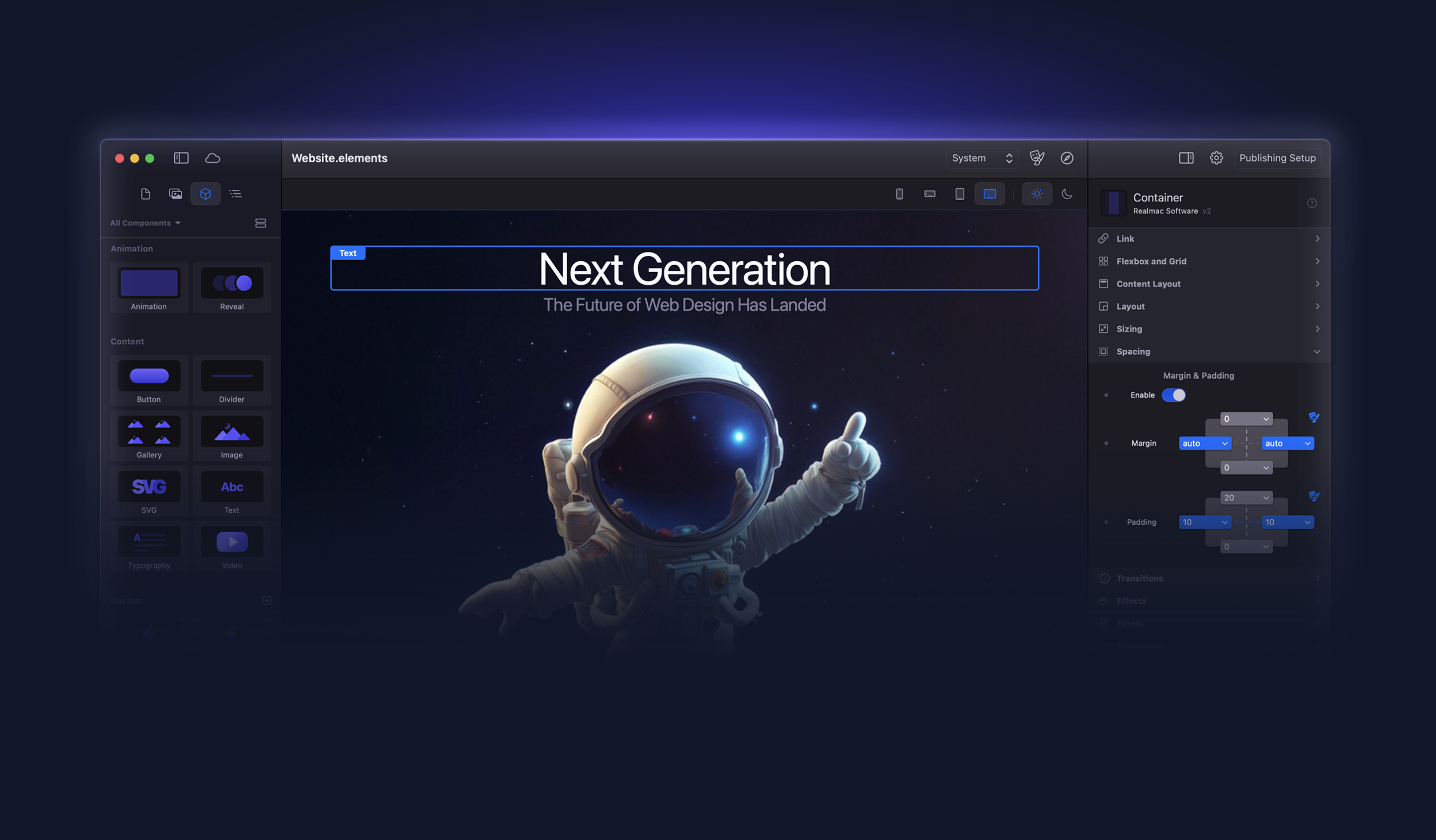Switch canvas to dark mode moon

[x=1067, y=194]
